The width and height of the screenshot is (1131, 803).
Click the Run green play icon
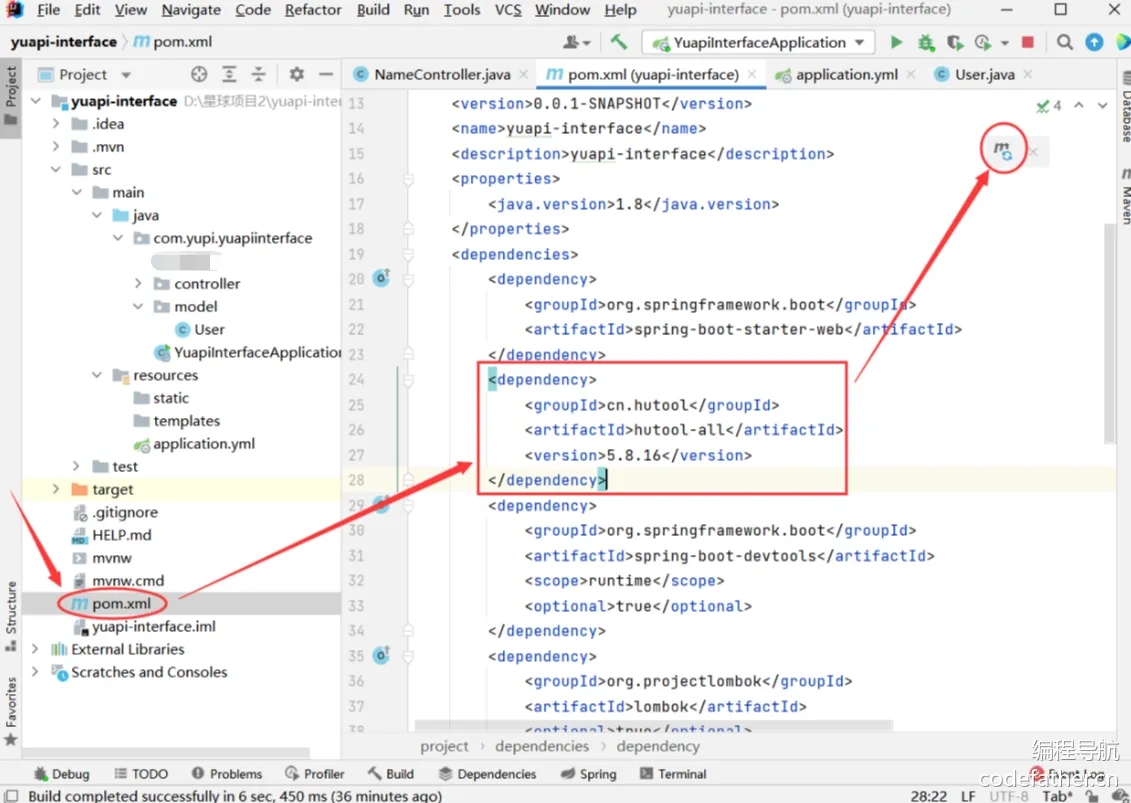tap(896, 43)
